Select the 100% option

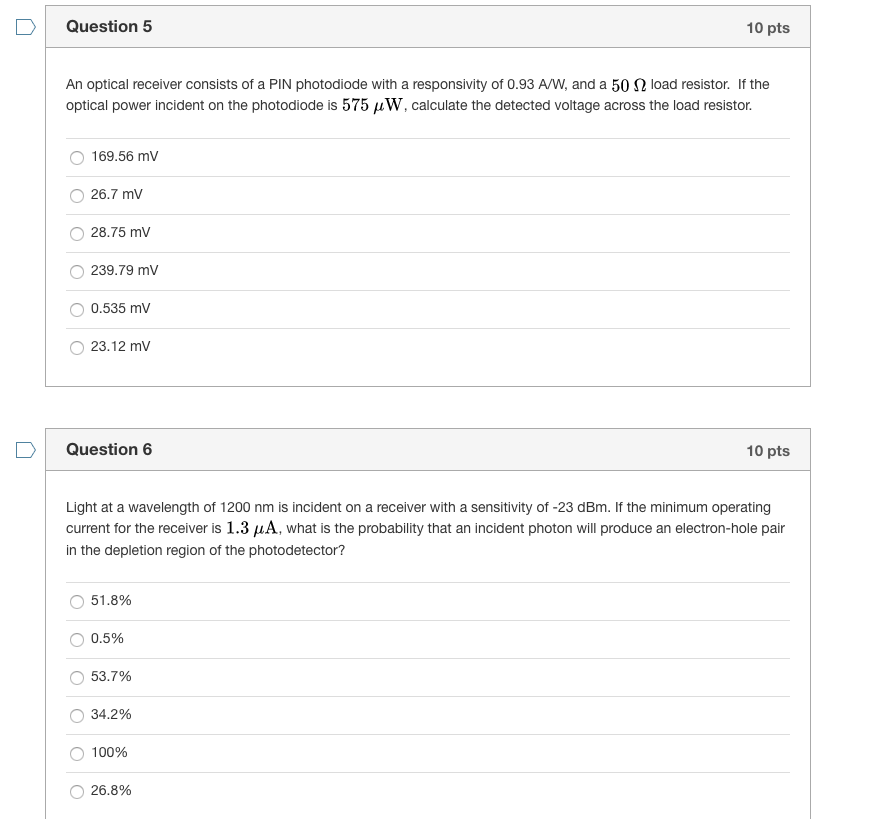77,753
